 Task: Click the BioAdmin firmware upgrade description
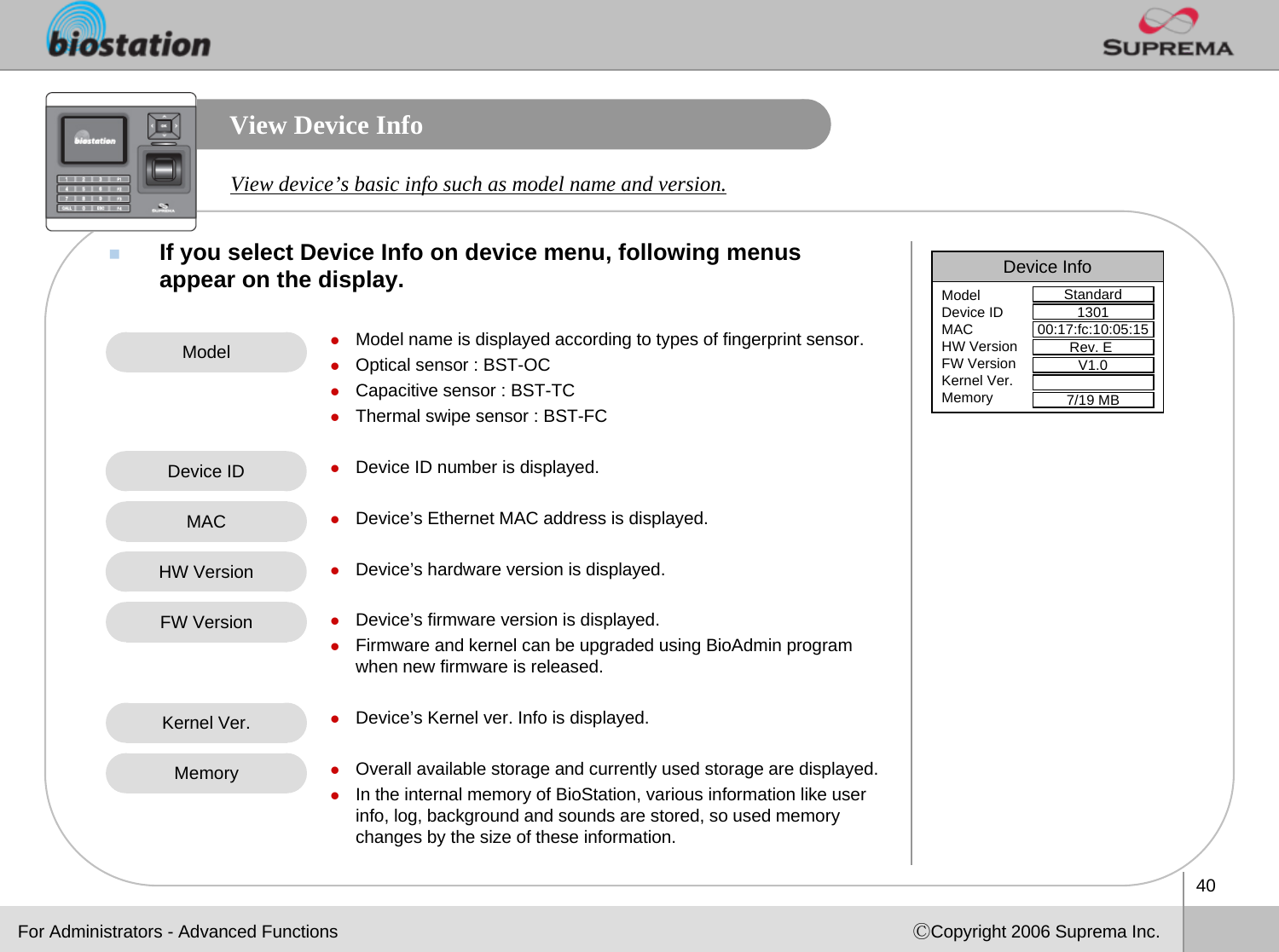pyautogui.click(x=604, y=655)
